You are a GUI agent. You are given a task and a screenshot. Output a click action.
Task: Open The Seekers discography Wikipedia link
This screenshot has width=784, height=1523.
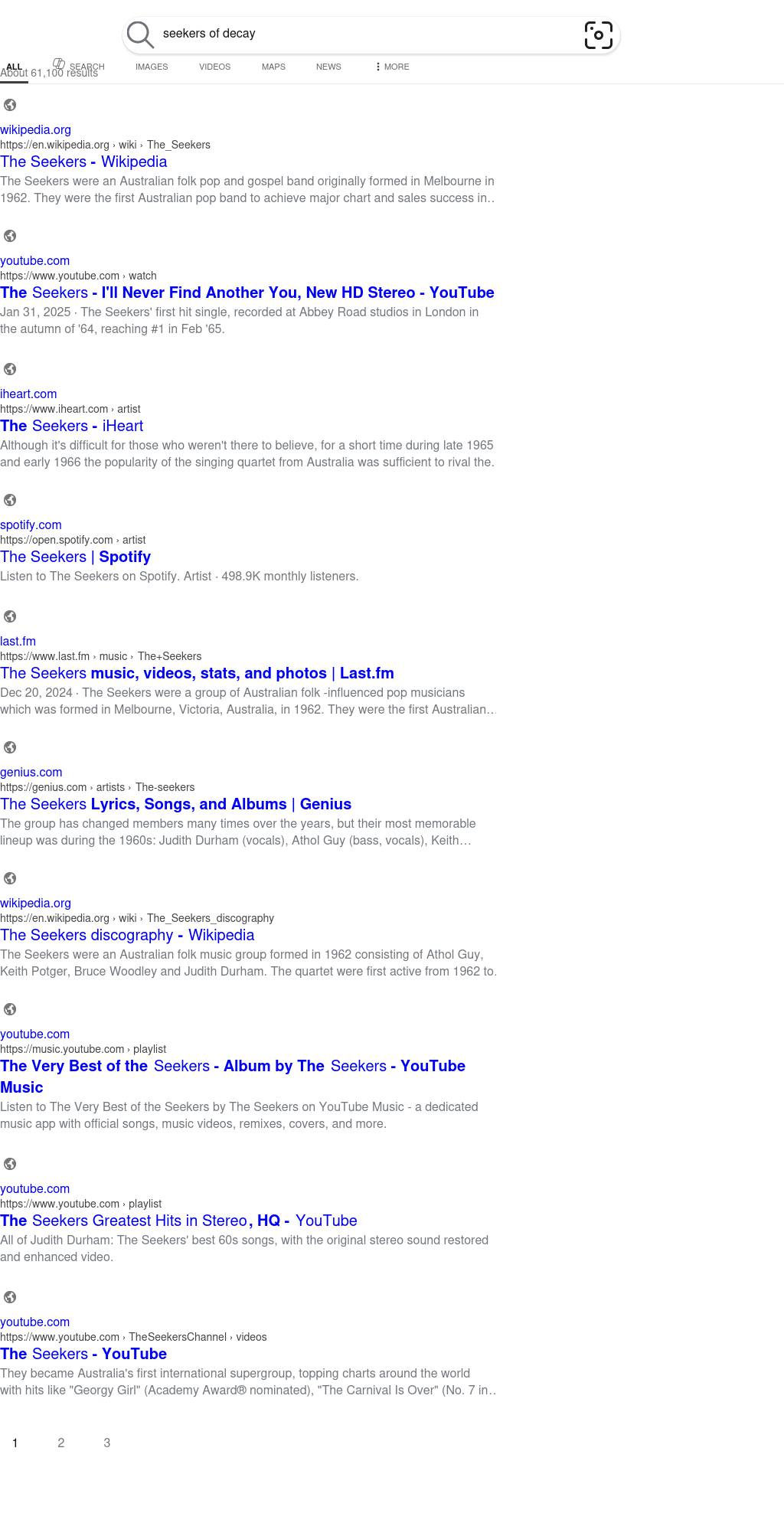127,935
